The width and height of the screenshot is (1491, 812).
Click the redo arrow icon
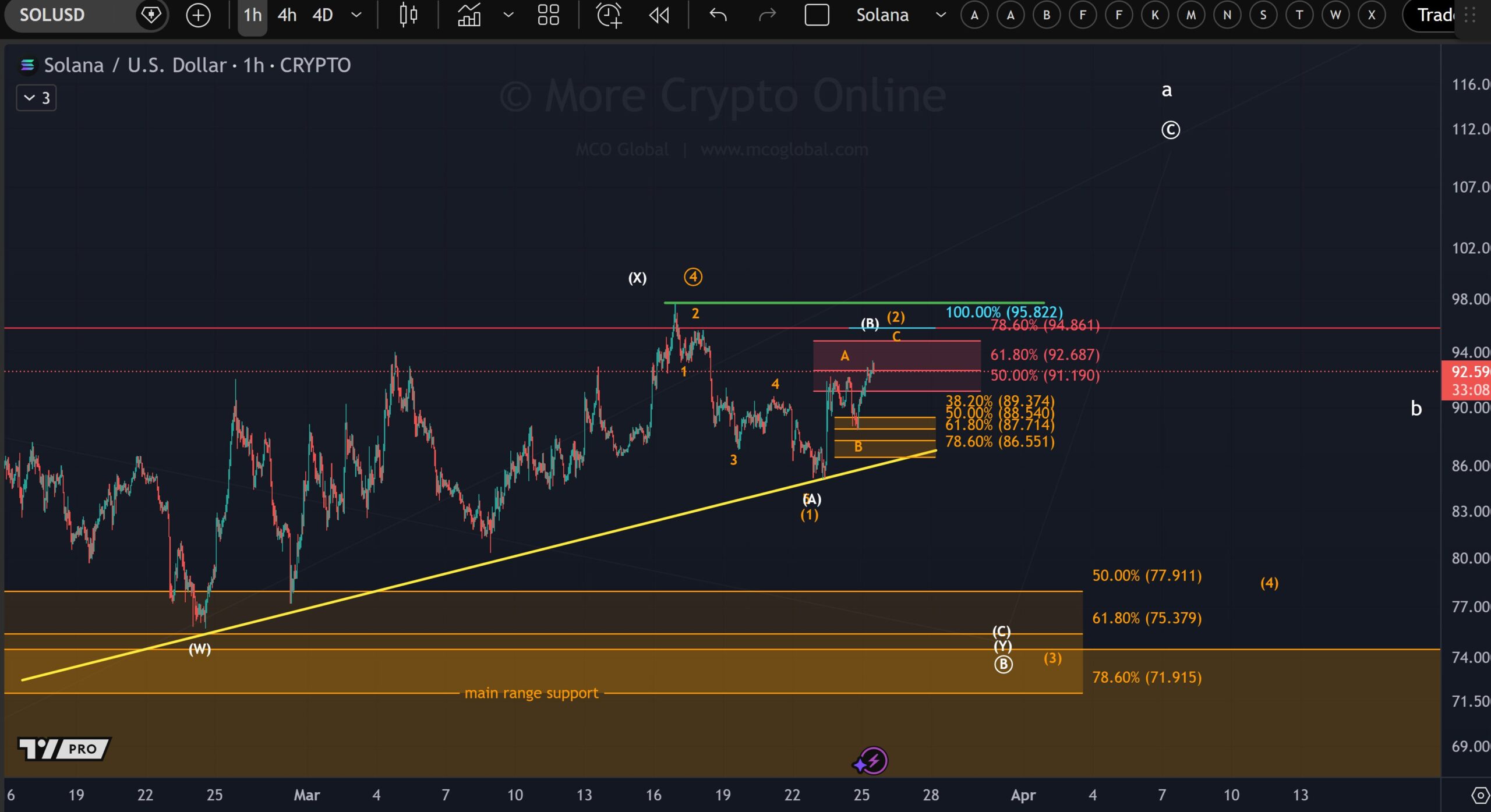point(767,15)
